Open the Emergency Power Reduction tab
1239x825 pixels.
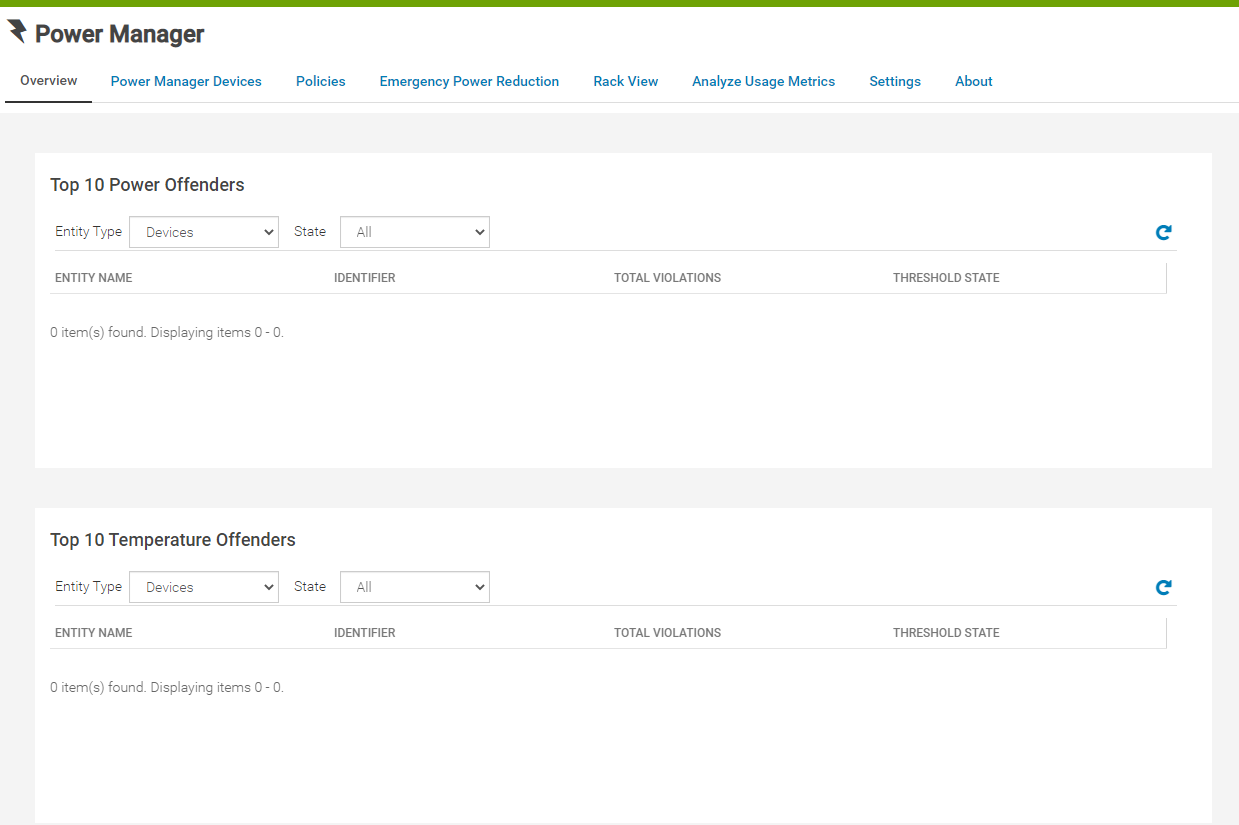469,82
